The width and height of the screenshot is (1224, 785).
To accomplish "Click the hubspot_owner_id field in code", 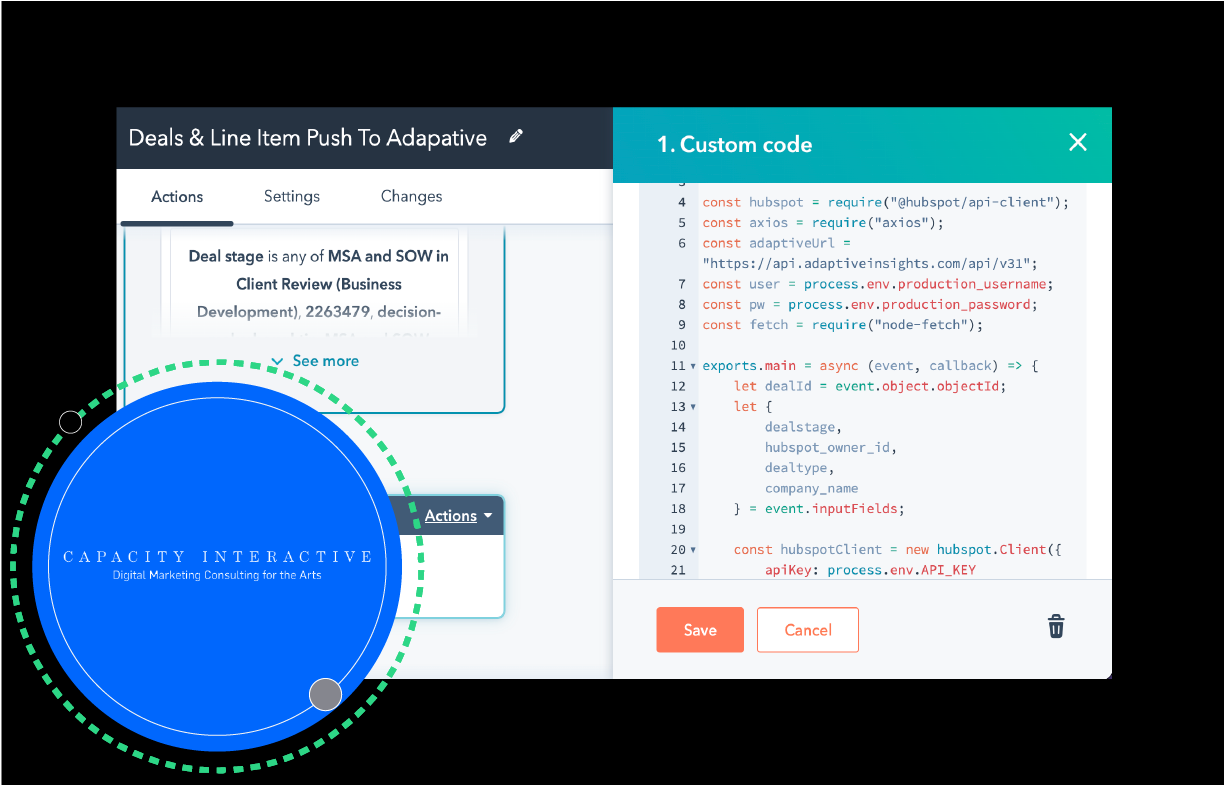I will 830,447.
